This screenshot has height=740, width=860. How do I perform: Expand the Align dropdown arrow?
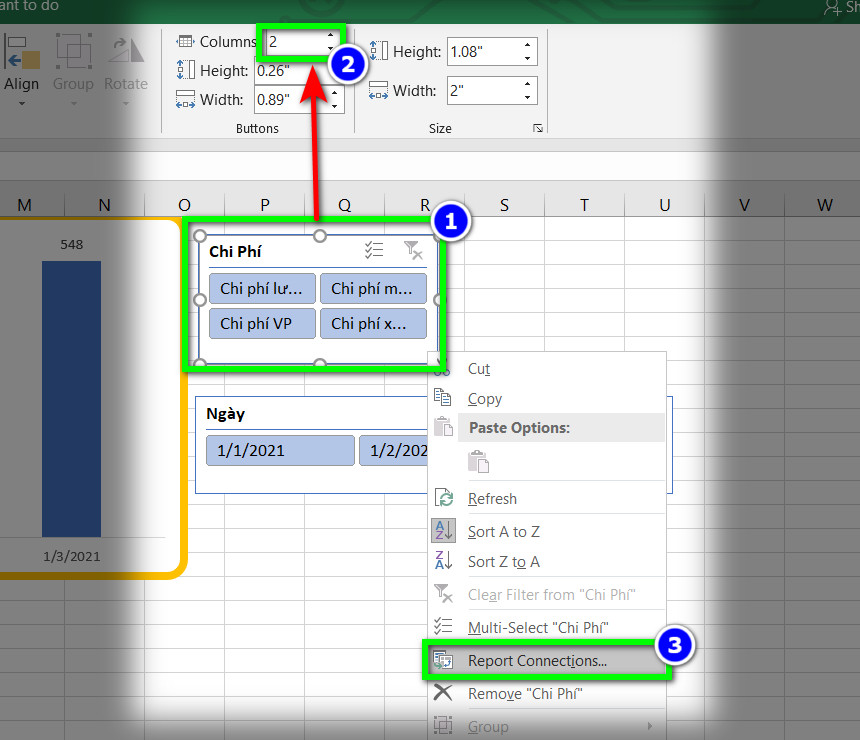click(x=21, y=103)
